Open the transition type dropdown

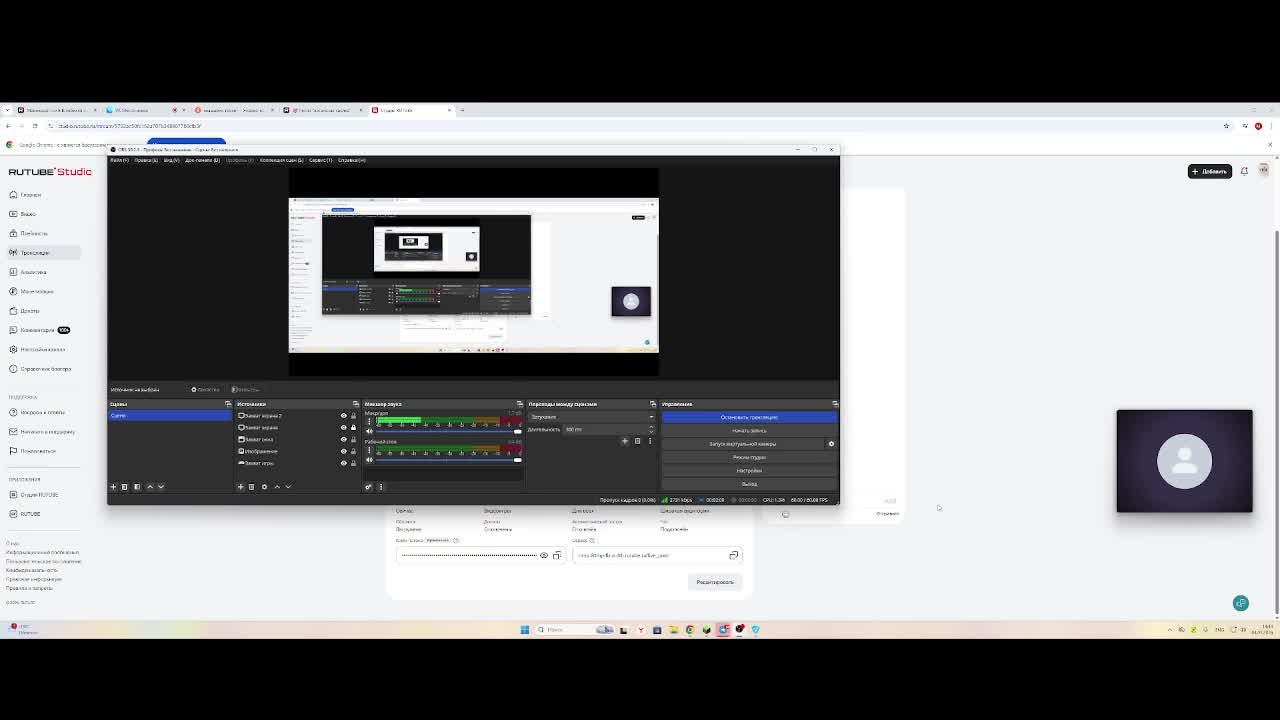[592, 417]
